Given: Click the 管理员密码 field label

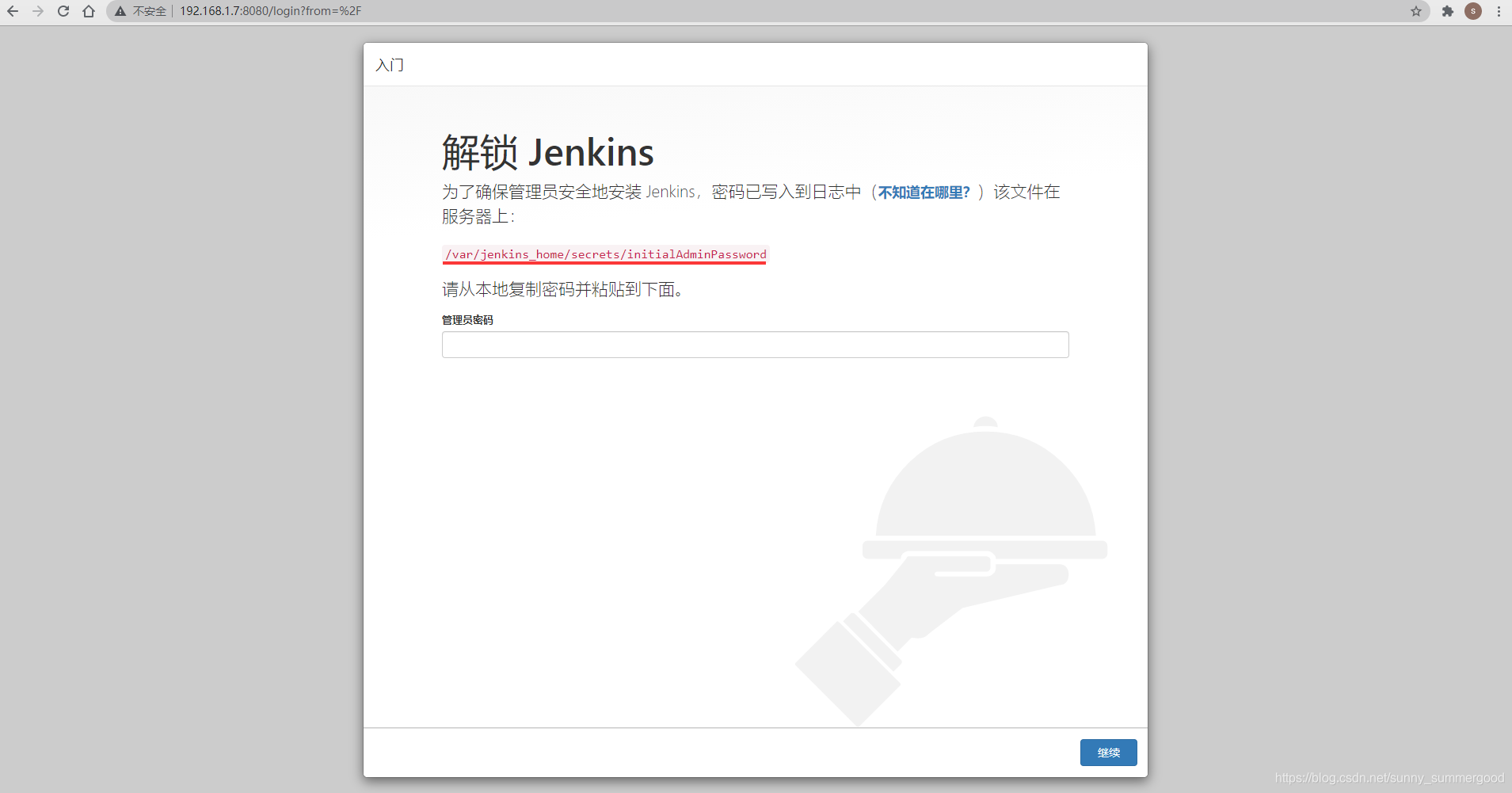Looking at the screenshot, I should coord(467,319).
